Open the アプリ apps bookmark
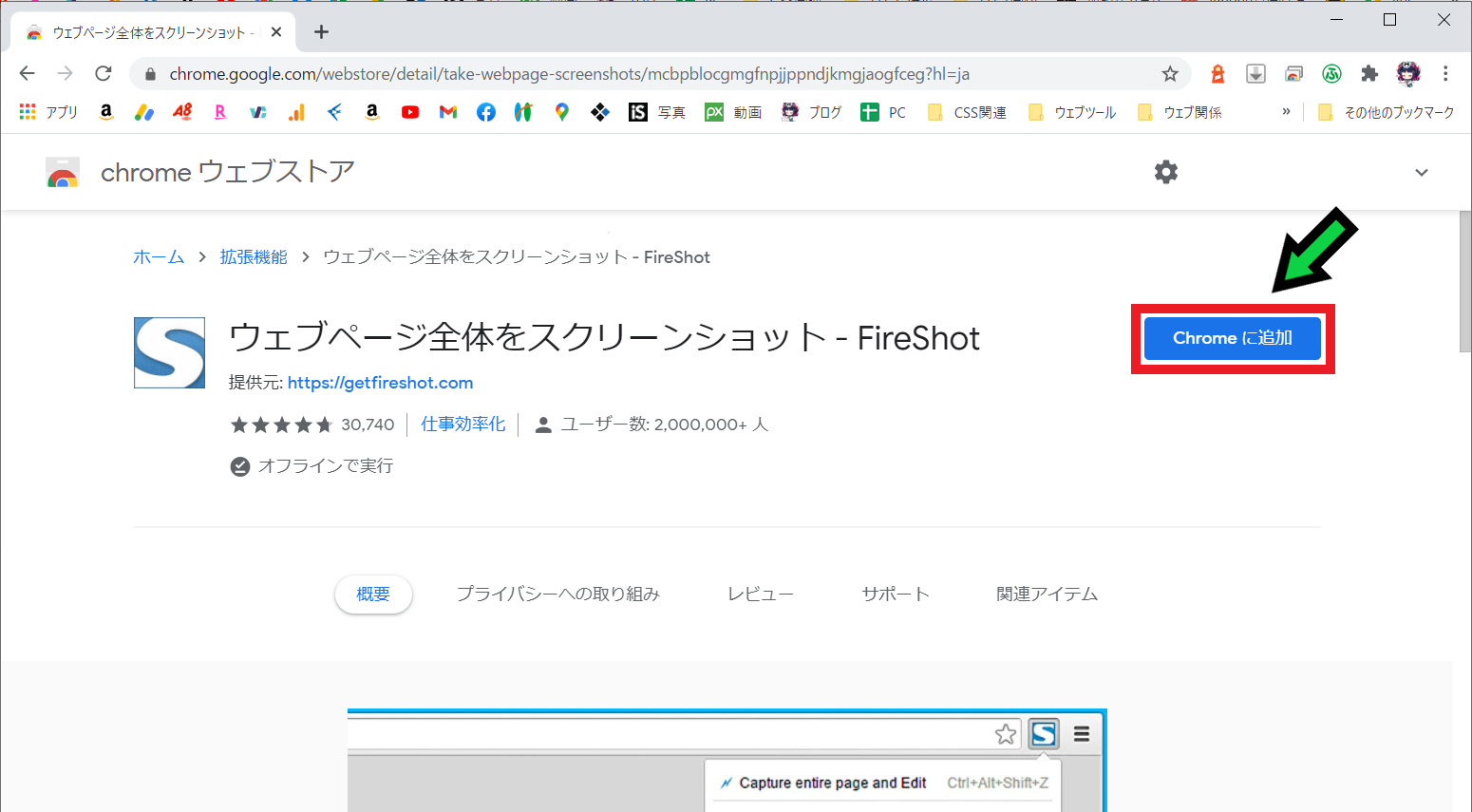1472x812 pixels. [x=48, y=112]
